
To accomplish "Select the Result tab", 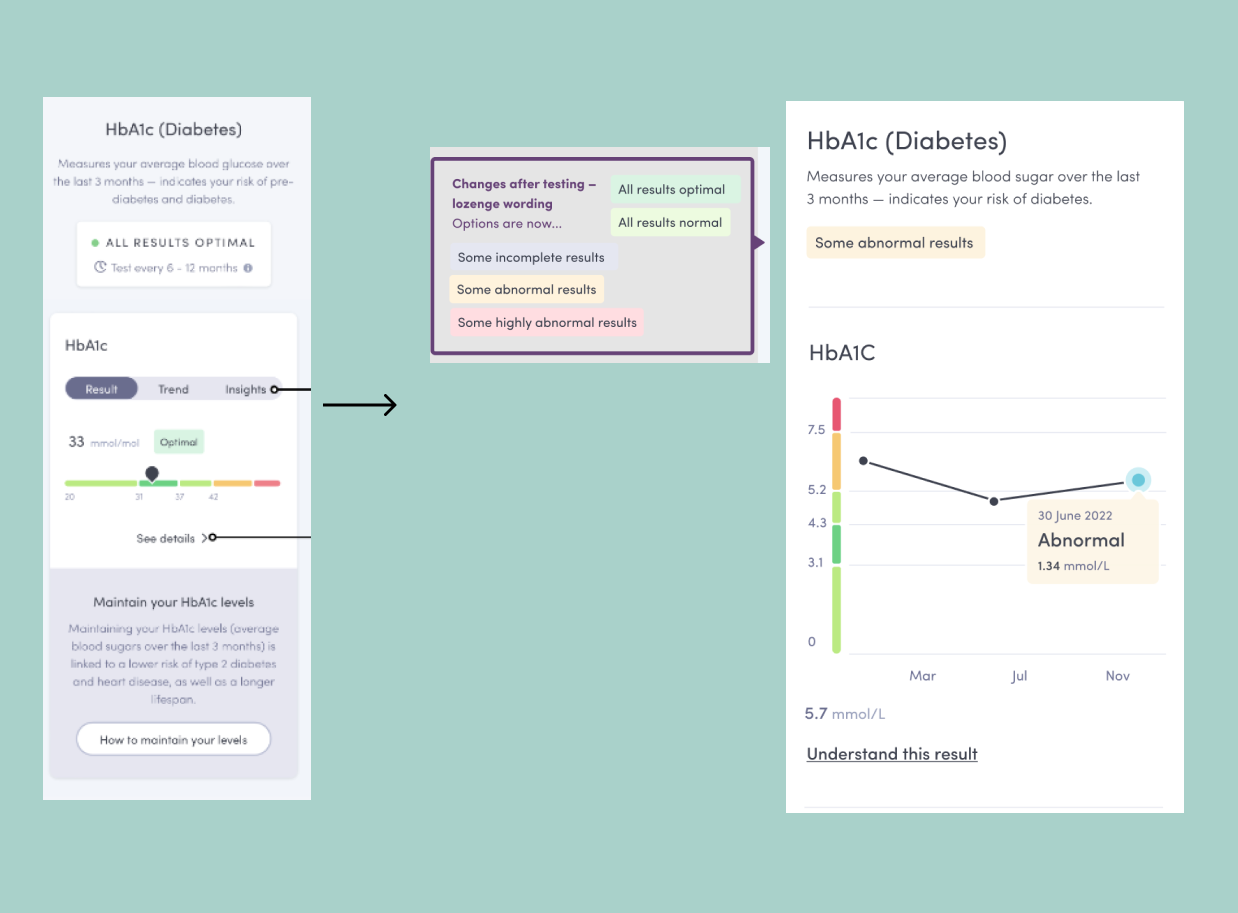I will pyautogui.click(x=101, y=389).
